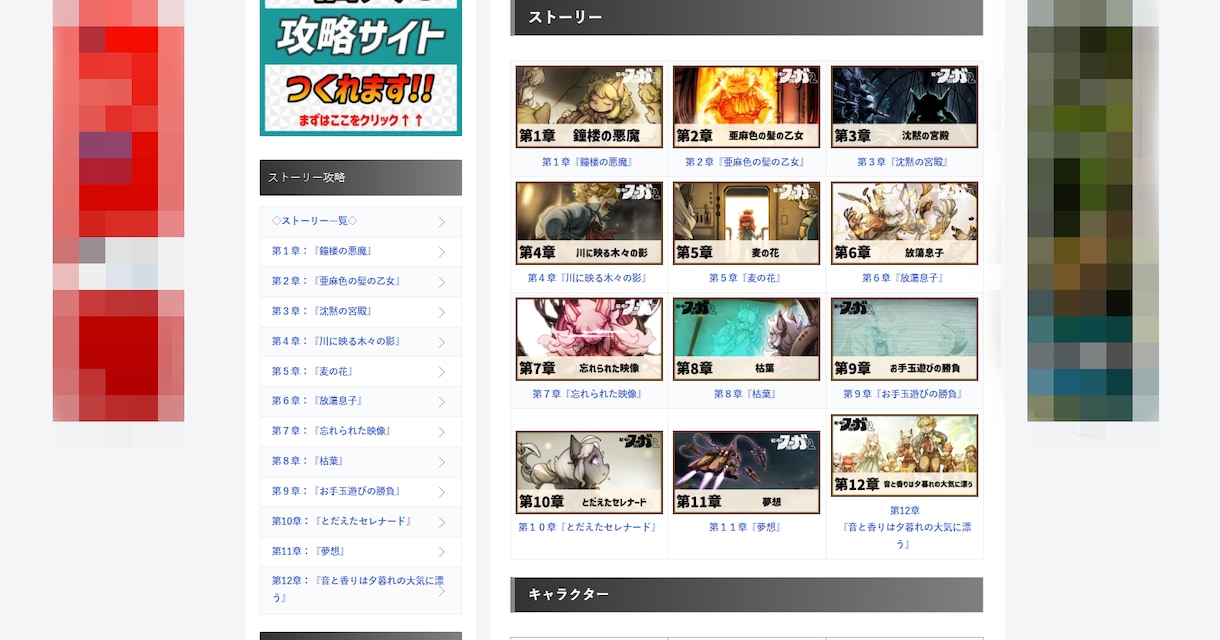This screenshot has height=640, width=1220.
Task: Click the chevron on the 第12章 sidebar row
Action: 442,591
